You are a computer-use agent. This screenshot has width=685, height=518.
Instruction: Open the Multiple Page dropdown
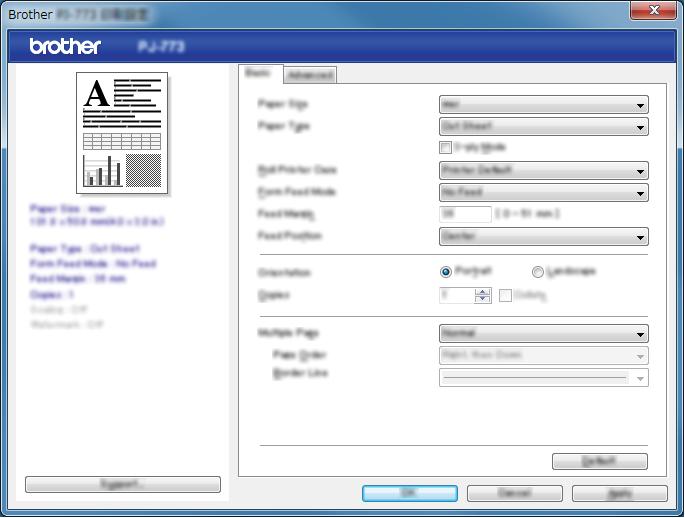click(543, 334)
